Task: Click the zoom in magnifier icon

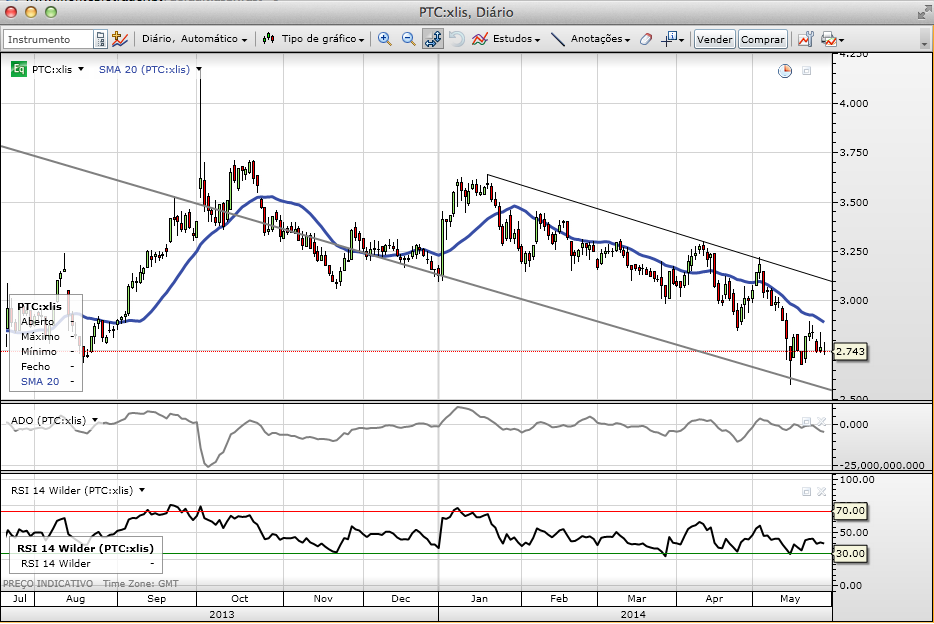Action: click(x=384, y=39)
